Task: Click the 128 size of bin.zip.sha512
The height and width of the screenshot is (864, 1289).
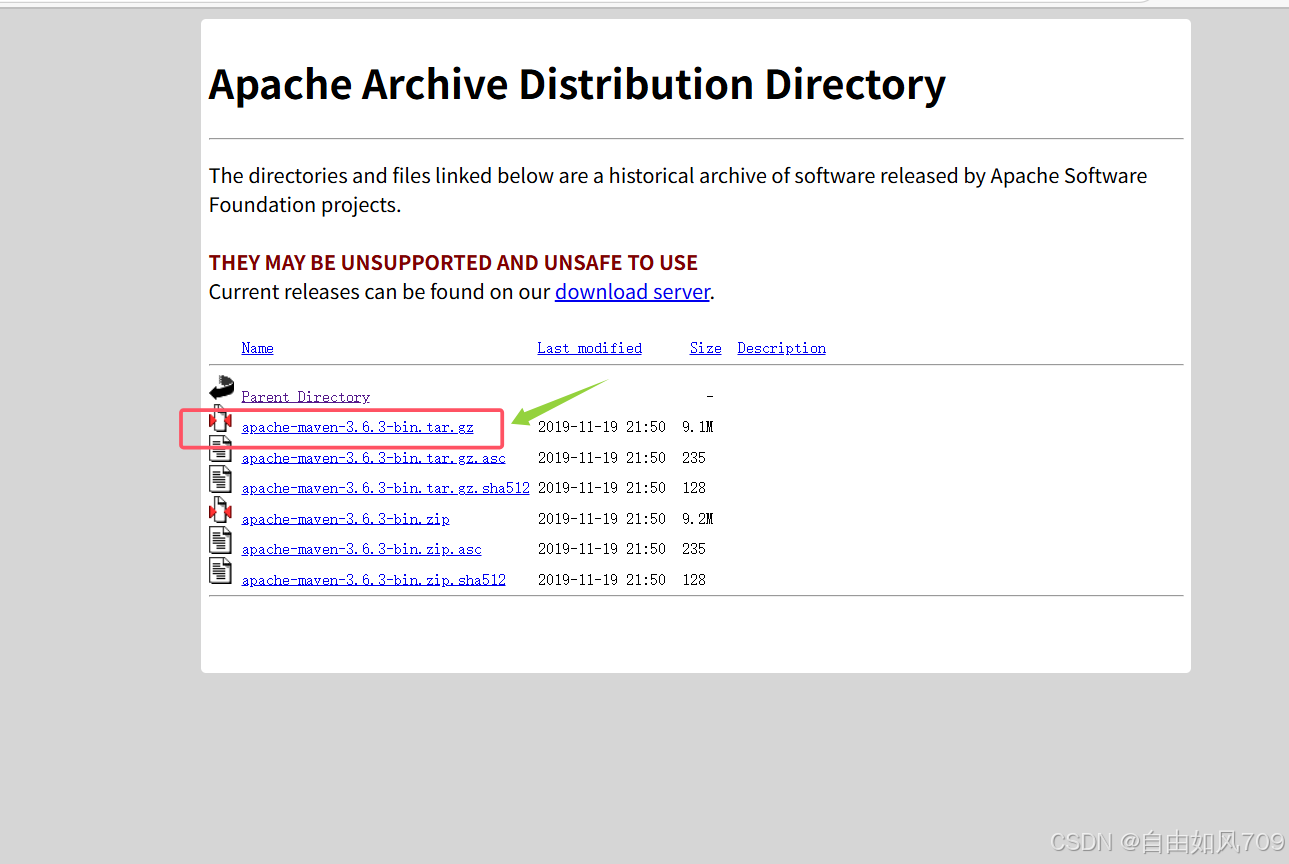Action: 694,580
